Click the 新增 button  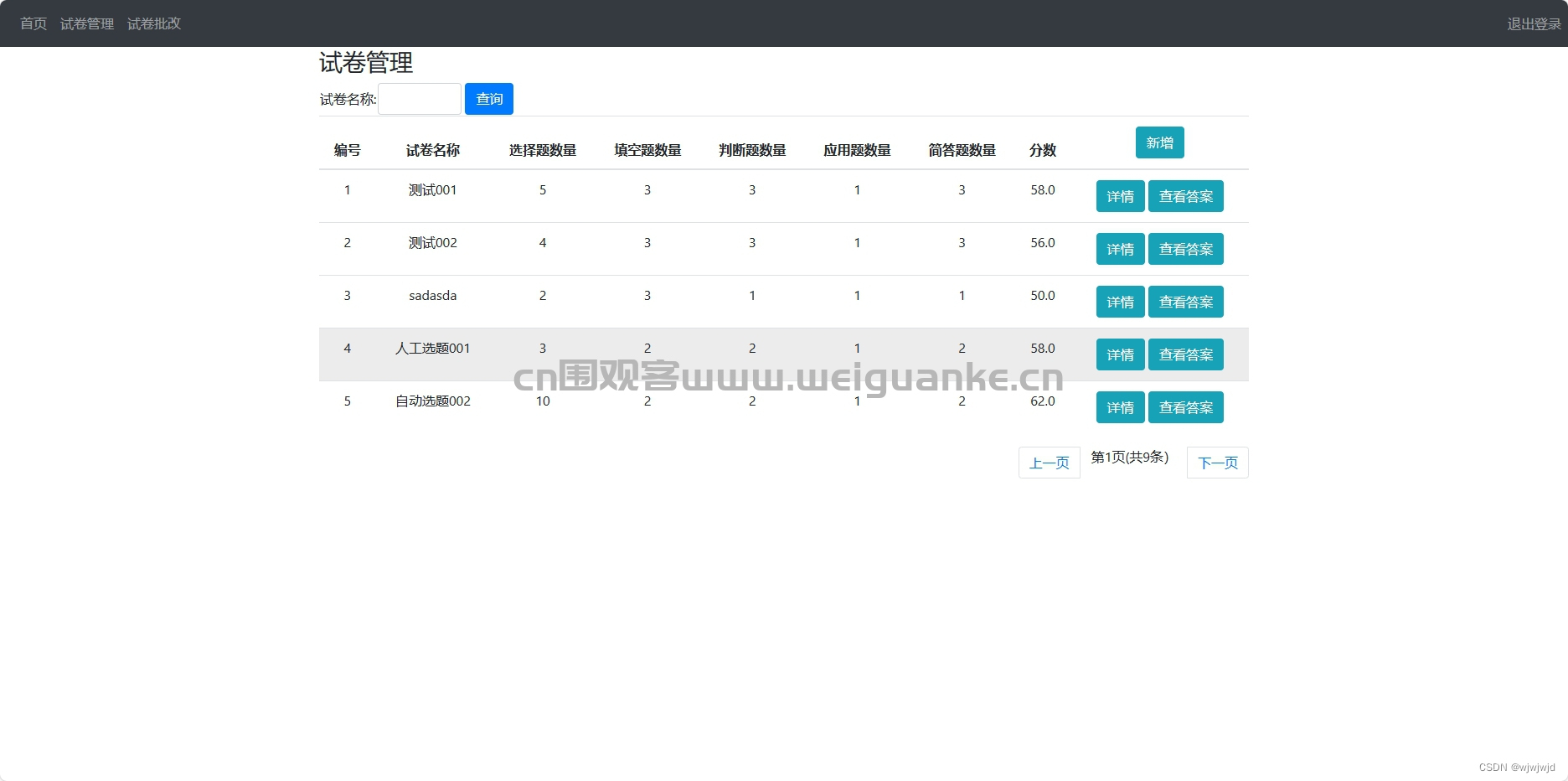tap(1160, 142)
